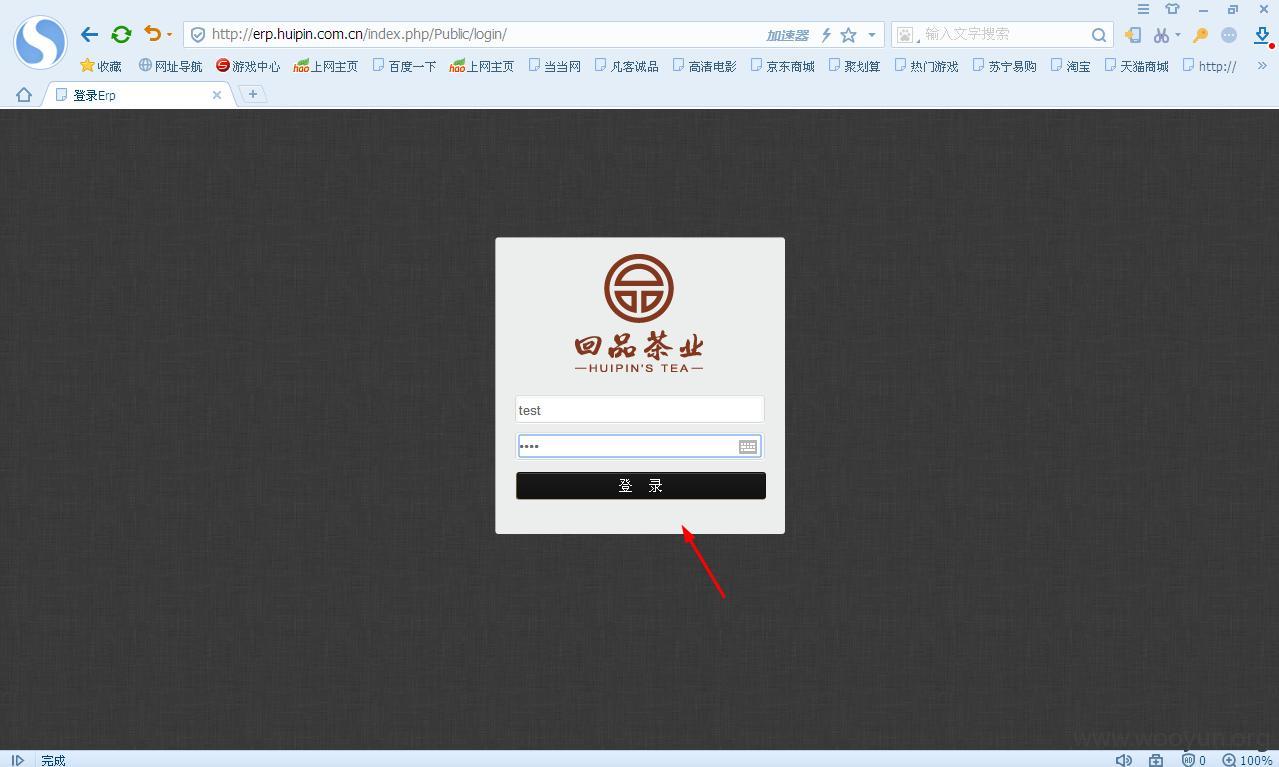
Task: Click the password field
Action: pyautogui.click(x=640, y=446)
